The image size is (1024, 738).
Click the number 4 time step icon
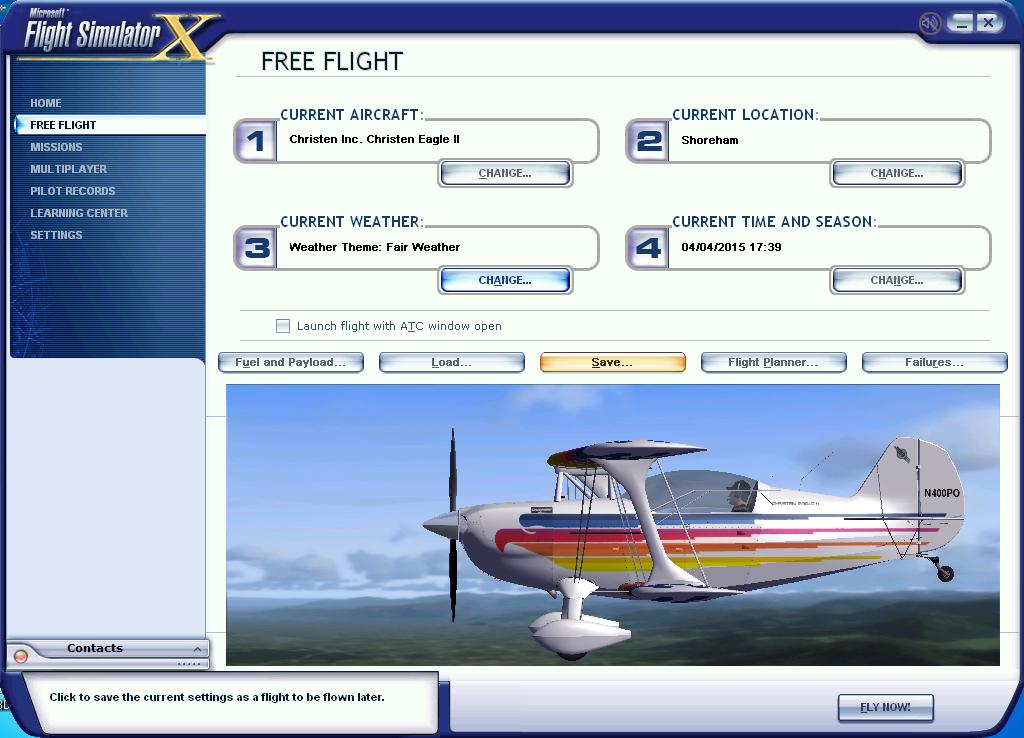[648, 248]
